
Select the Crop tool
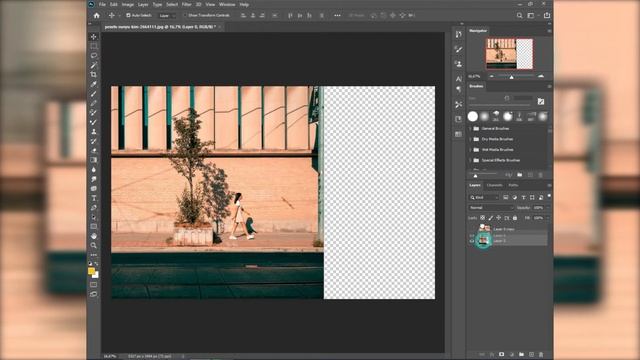[x=93, y=75]
